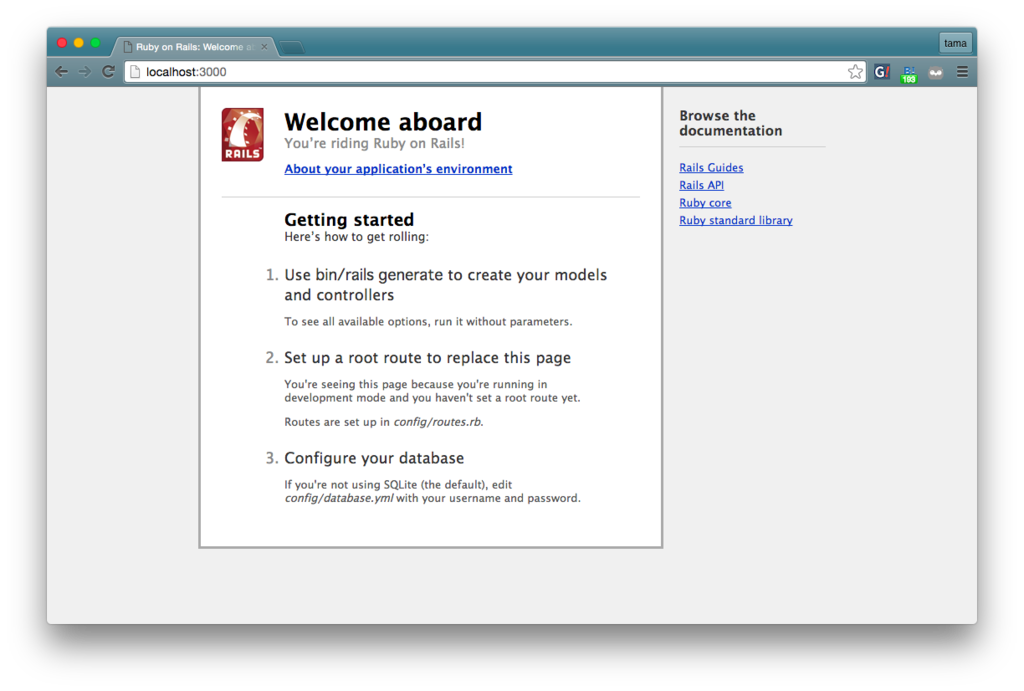Click the config/routes.rb text
Viewport: 1024px width, 691px height.
[437, 422]
